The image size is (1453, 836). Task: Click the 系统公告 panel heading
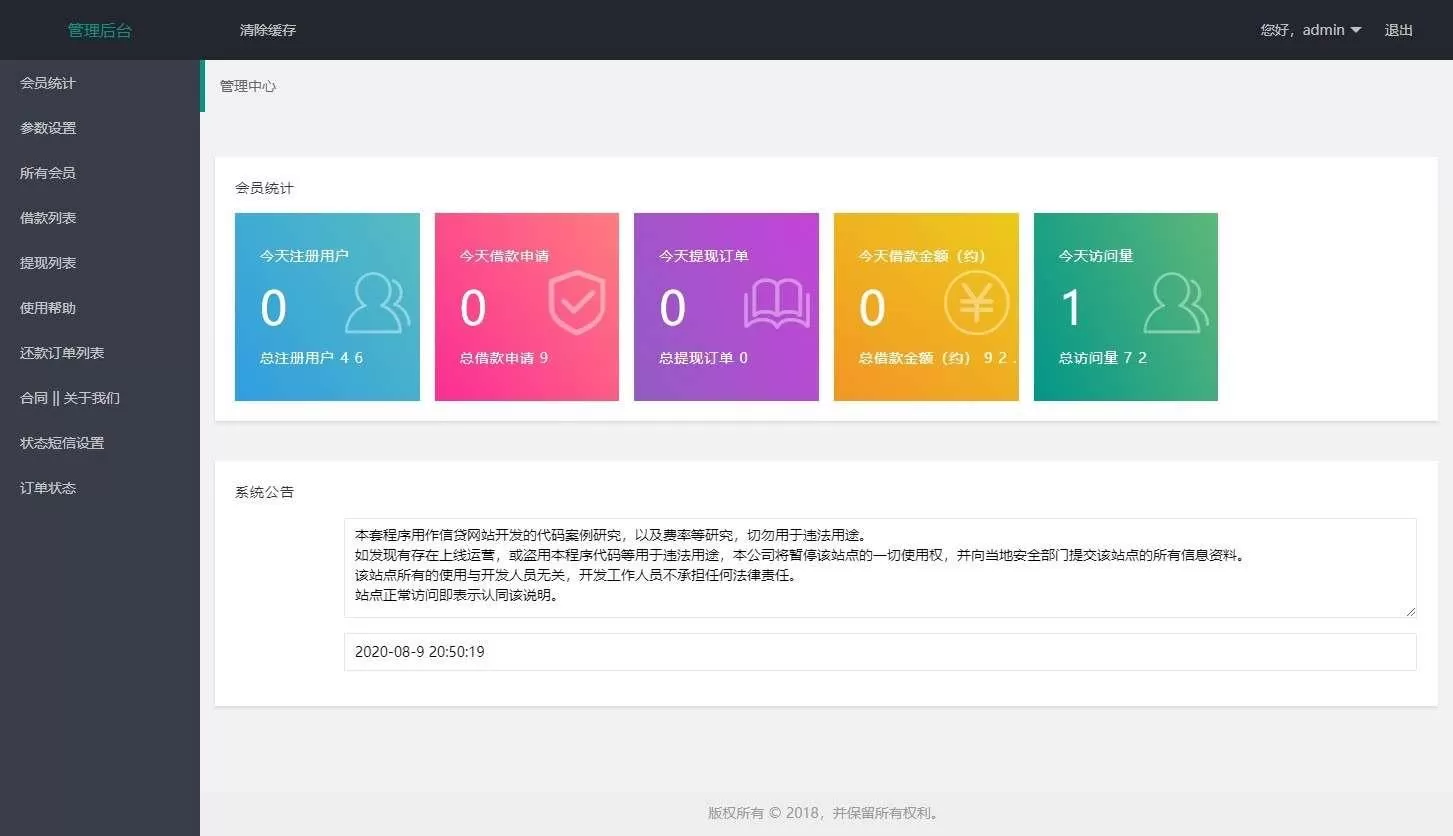click(x=264, y=492)
